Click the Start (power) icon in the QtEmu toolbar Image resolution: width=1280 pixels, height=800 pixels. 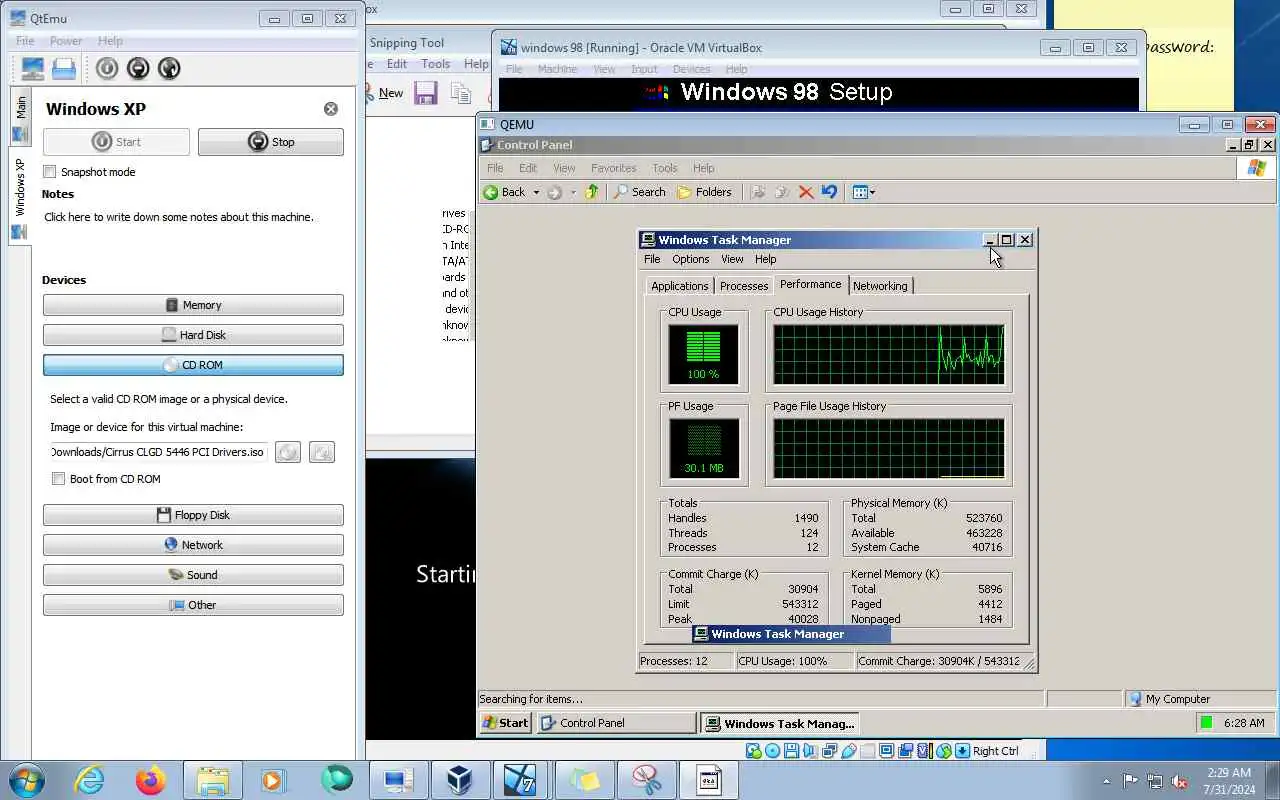(x=107, y=68)
